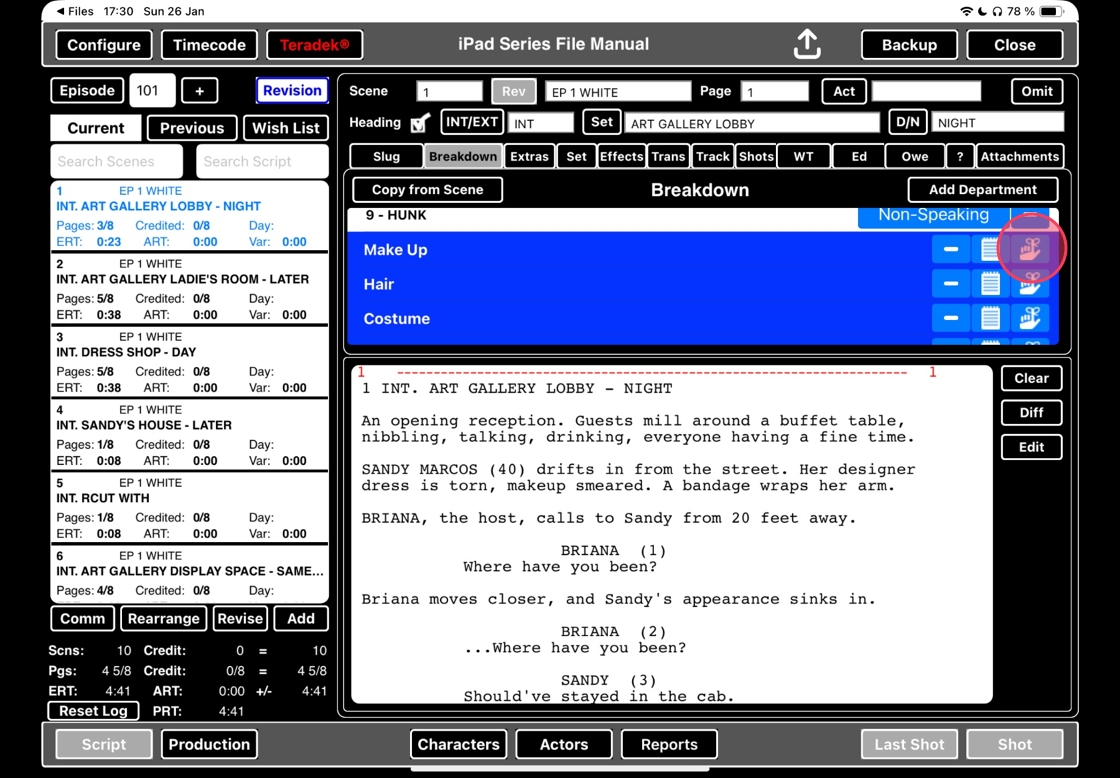
Task: Toggle the Non-Speaking status for HUNK
Action: [932, 215]
